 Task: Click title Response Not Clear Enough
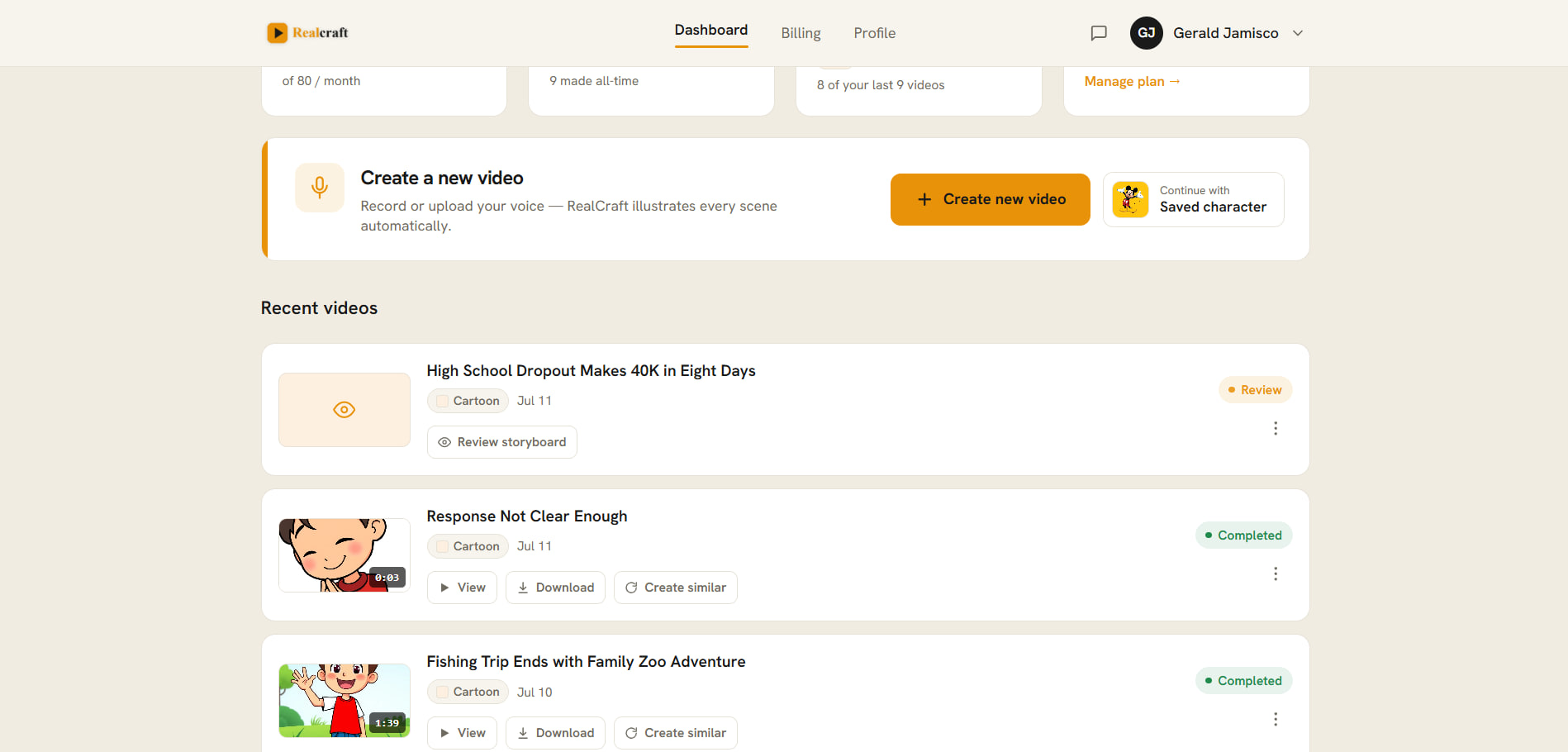[x=527, y=516]
